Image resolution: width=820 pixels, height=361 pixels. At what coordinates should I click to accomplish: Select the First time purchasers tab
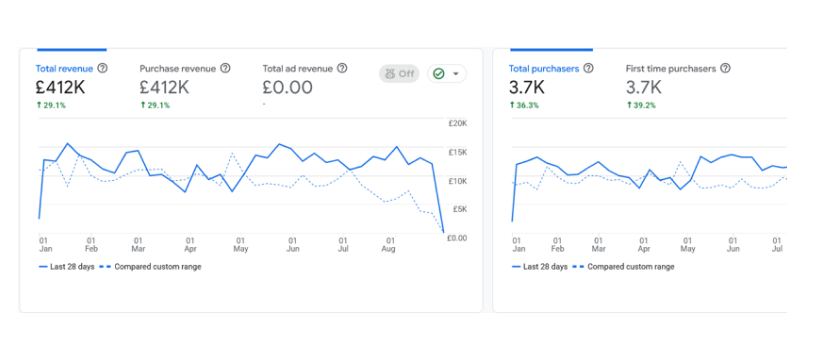(x=671, y=69)
